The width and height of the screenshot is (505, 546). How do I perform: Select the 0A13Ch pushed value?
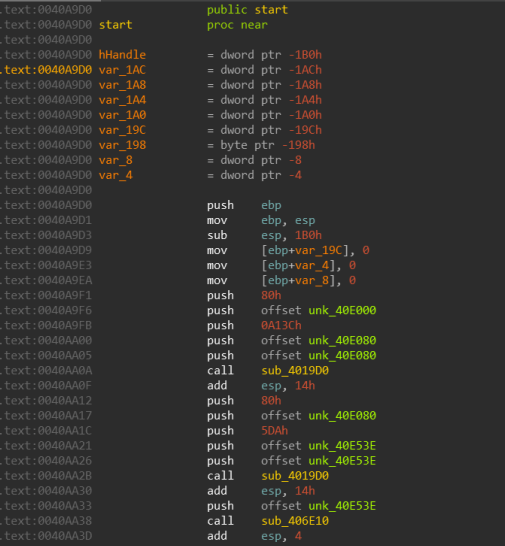(281, 325)
